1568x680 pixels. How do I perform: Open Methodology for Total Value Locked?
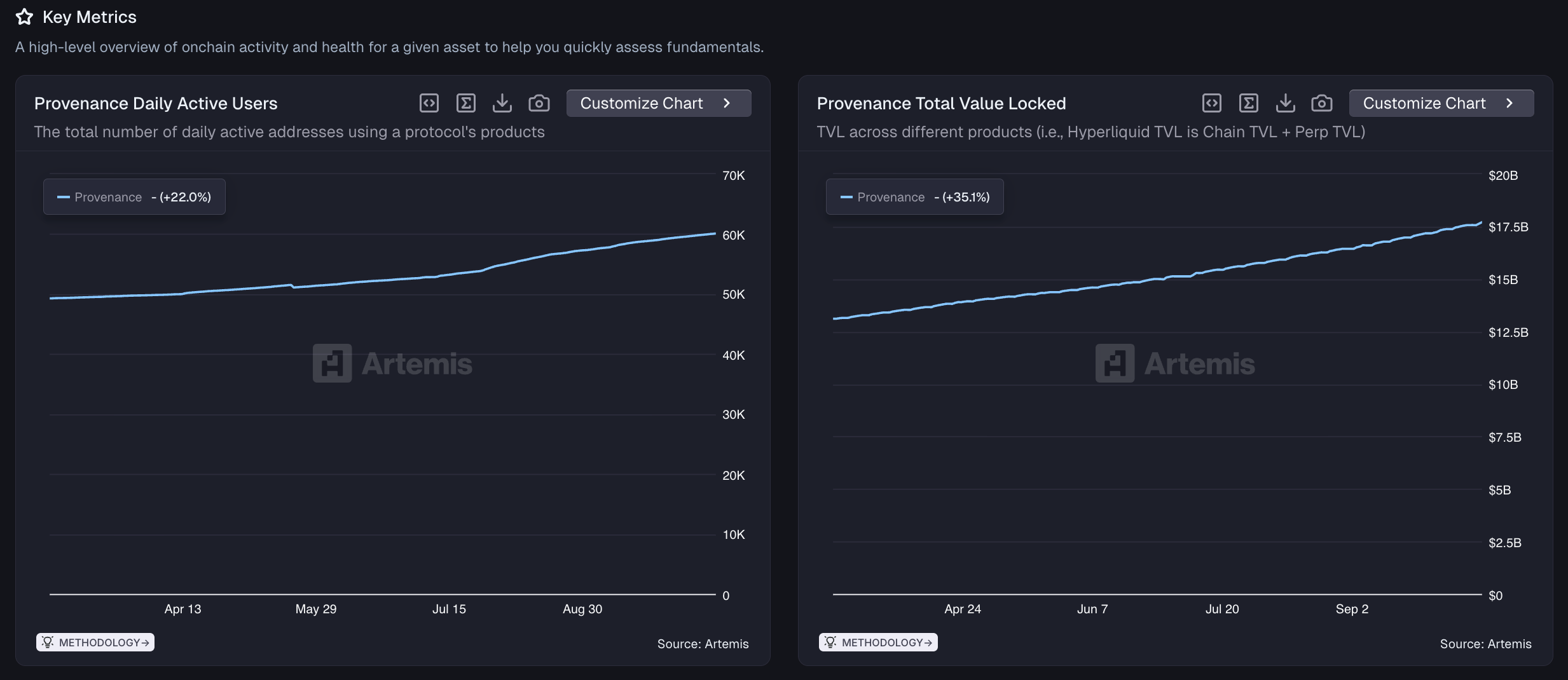tap(878, 643)
